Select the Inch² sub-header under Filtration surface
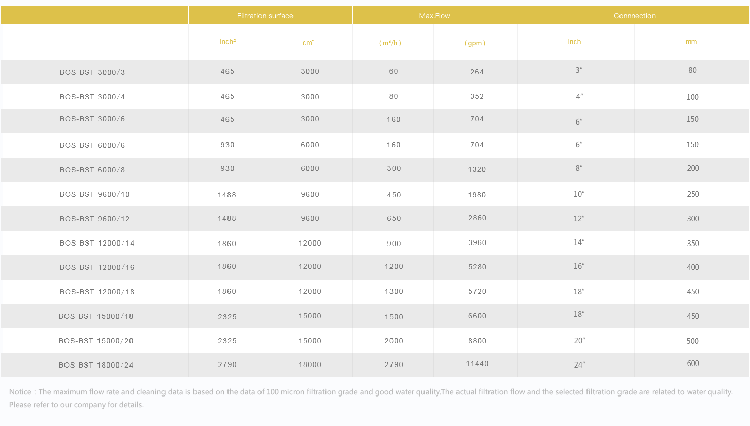Screen dimensions: 750x426 pyautogui.click(x=228, y=42)
